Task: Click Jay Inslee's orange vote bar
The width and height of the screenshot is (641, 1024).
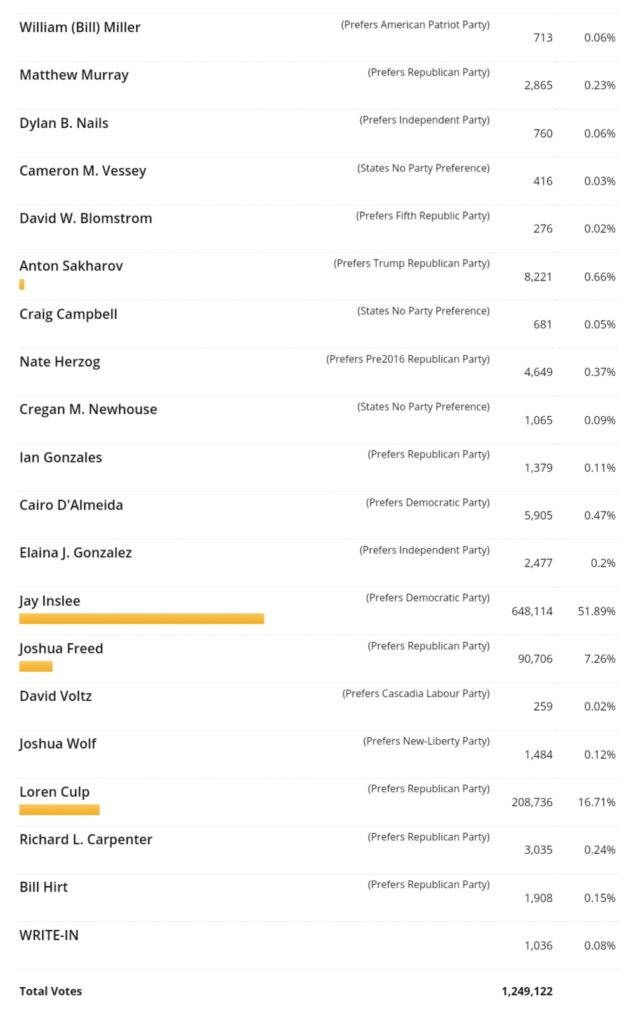Action: click(141, 619)
